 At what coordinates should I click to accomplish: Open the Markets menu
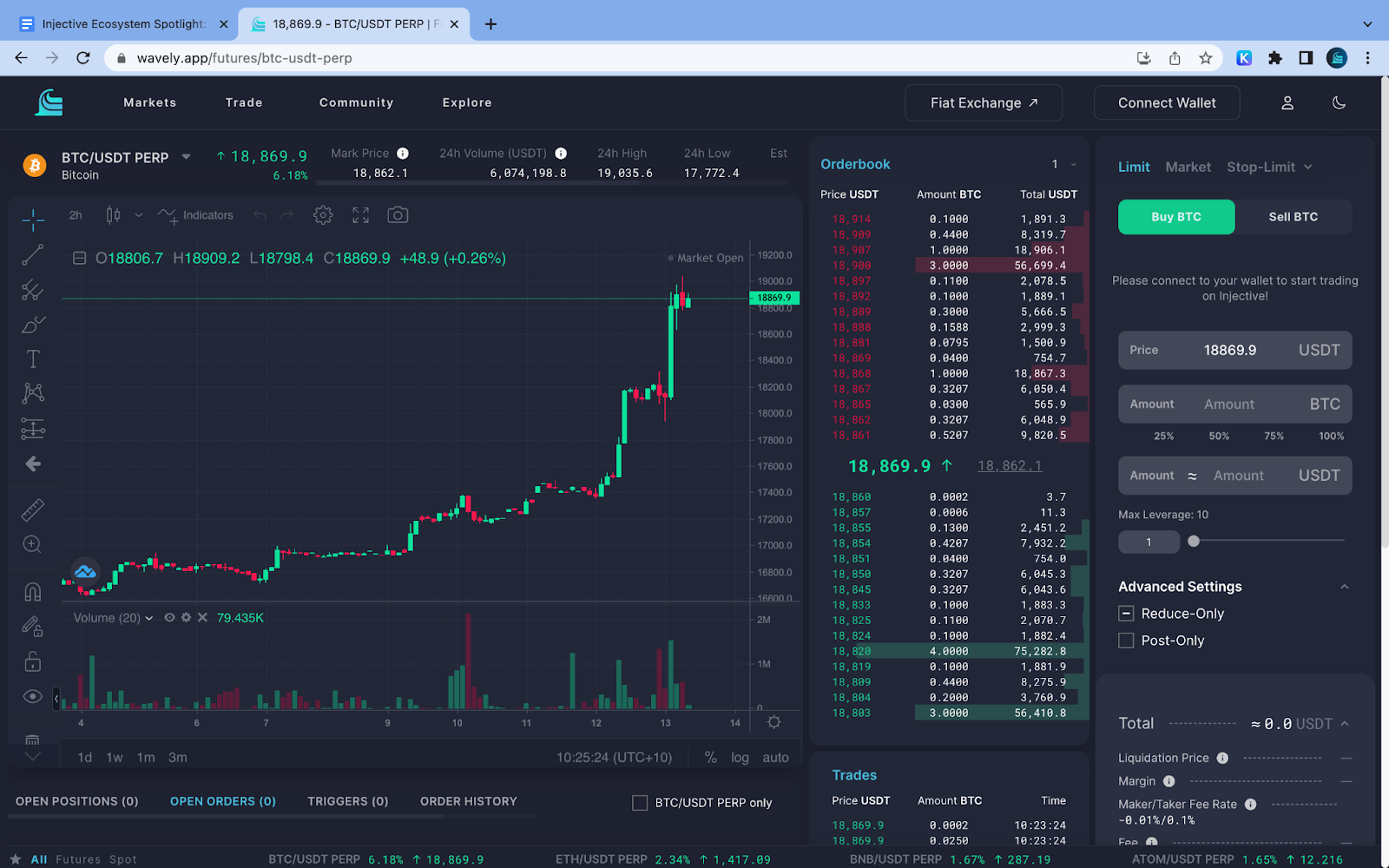coord(150,102)
